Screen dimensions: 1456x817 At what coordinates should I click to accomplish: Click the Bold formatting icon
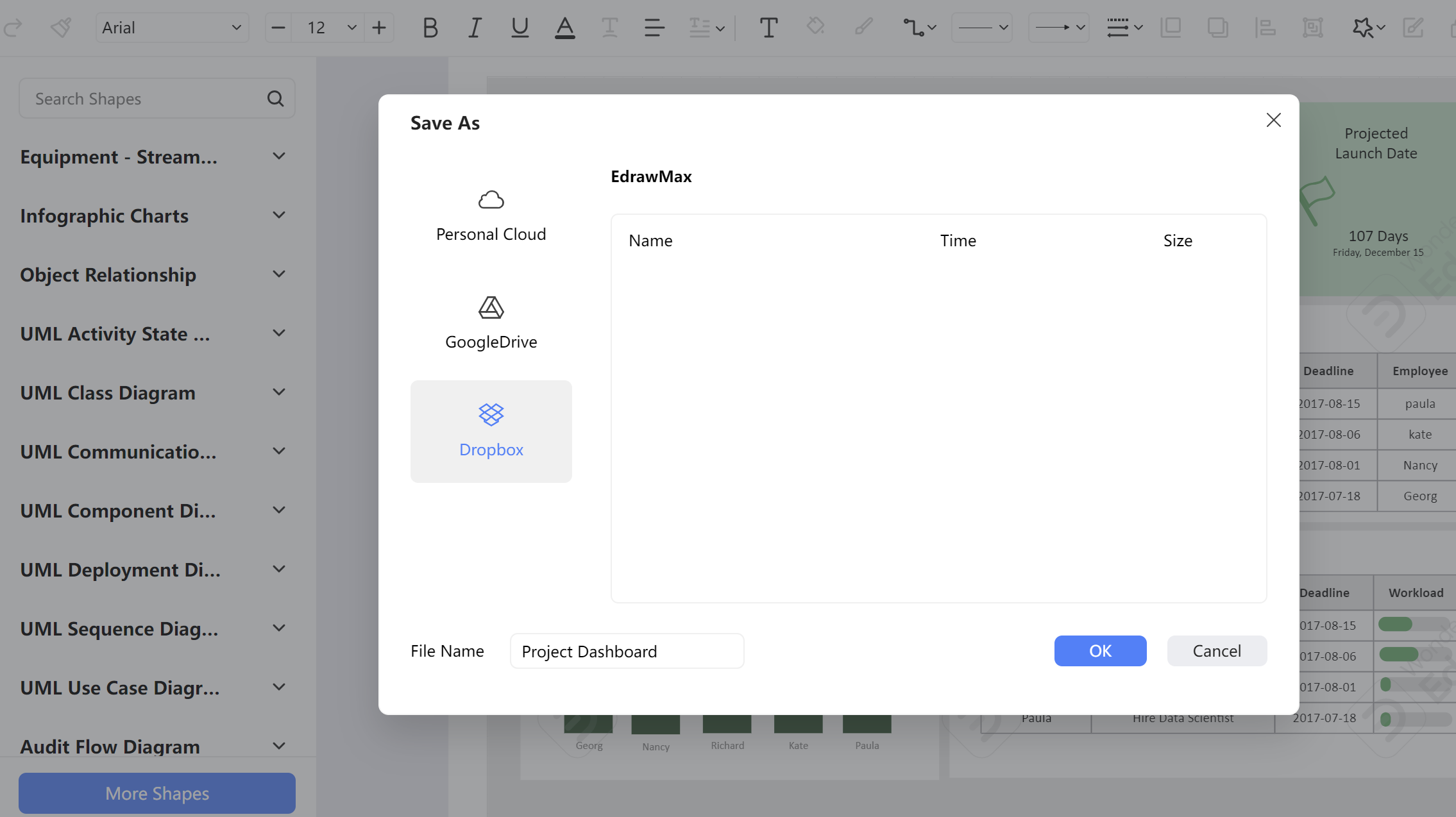point(429,27)
